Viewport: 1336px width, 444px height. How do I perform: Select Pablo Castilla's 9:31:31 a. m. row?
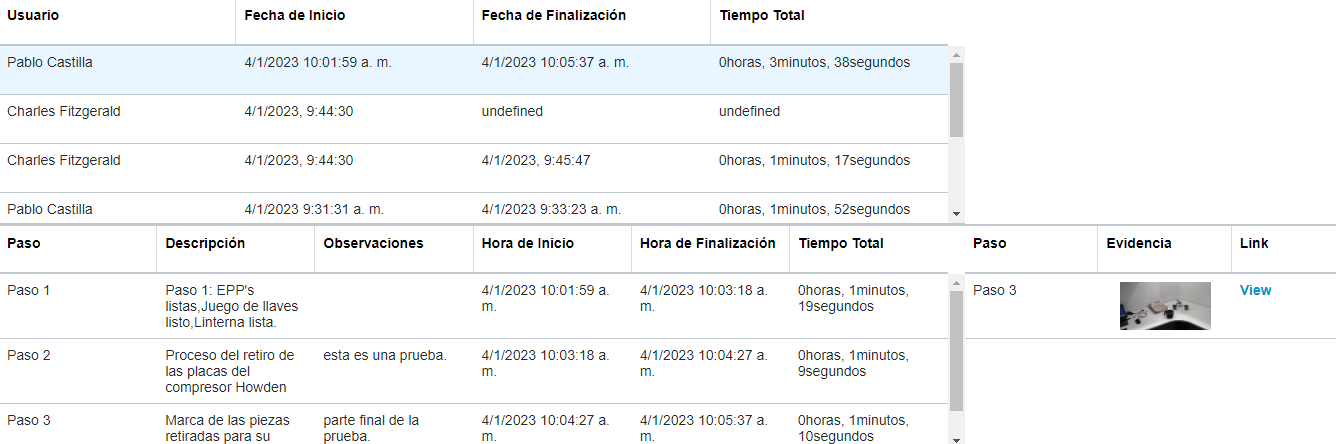tap(474, 209)
